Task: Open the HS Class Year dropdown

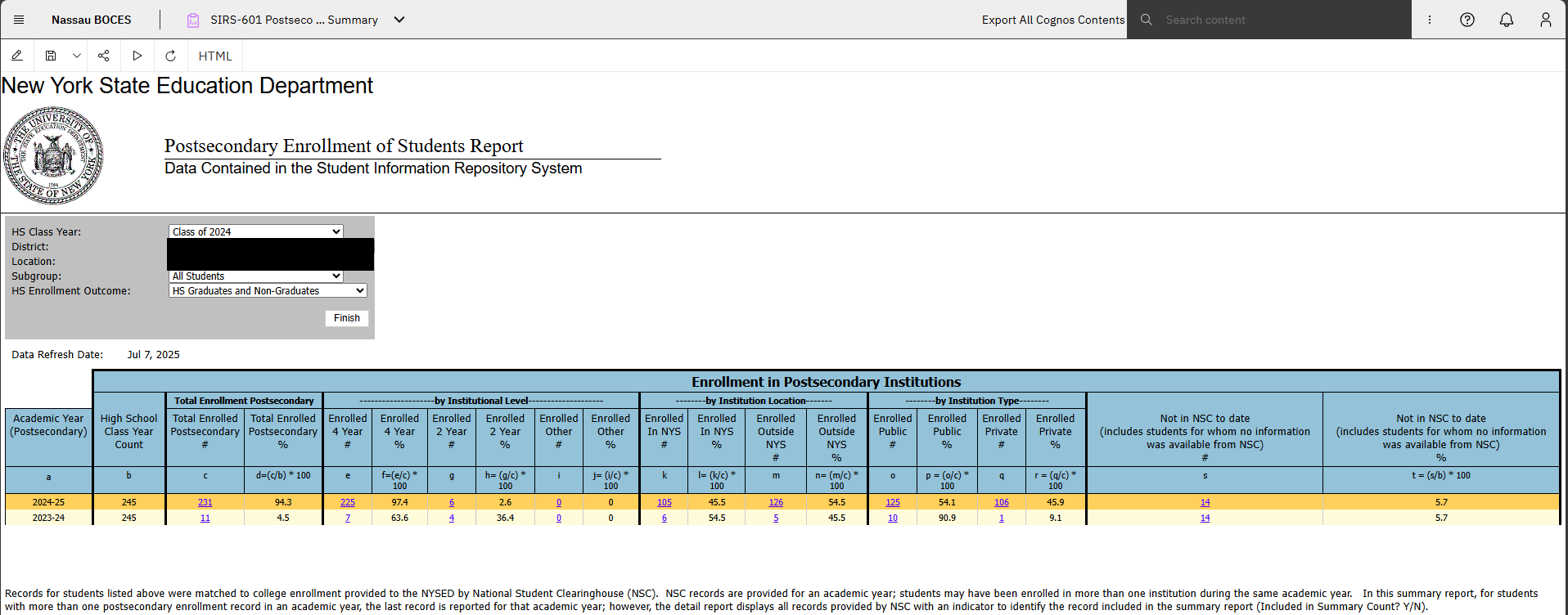Action: point(256,231)
